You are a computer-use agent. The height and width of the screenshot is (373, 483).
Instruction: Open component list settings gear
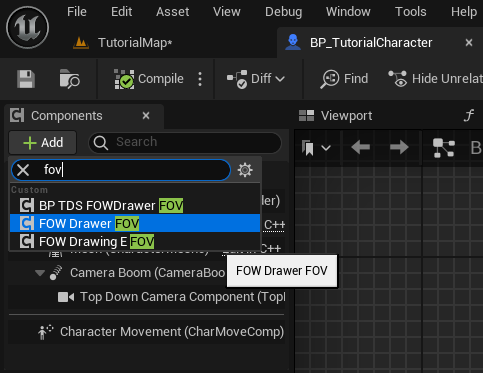pyautogui.click(x=245, y=170)
